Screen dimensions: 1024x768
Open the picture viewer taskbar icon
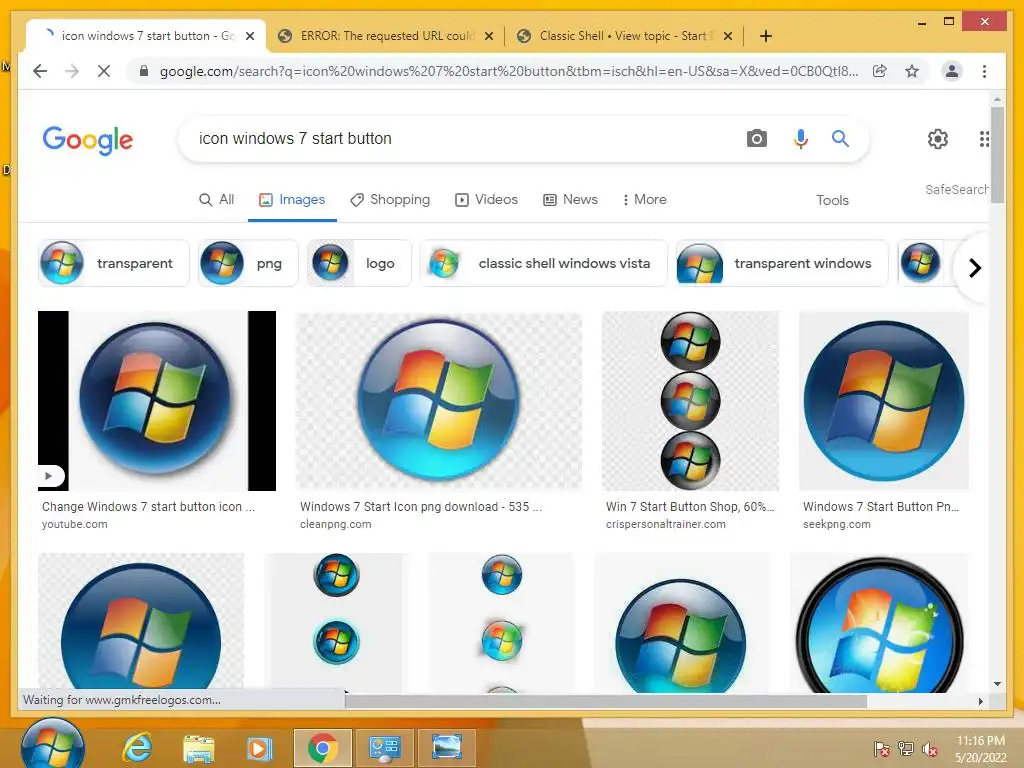[446, 748]
